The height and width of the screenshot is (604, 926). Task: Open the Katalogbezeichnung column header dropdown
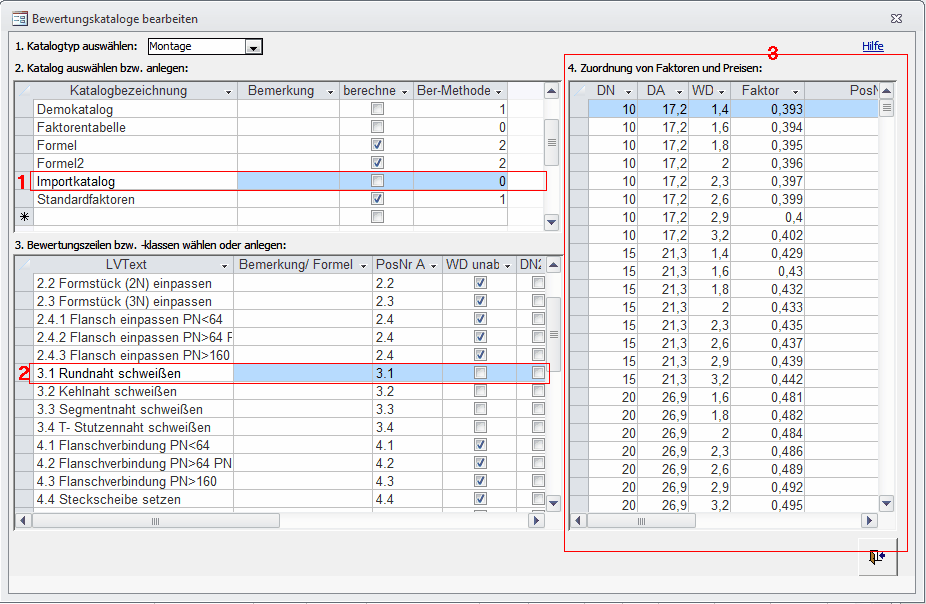(x=229, y=91)
